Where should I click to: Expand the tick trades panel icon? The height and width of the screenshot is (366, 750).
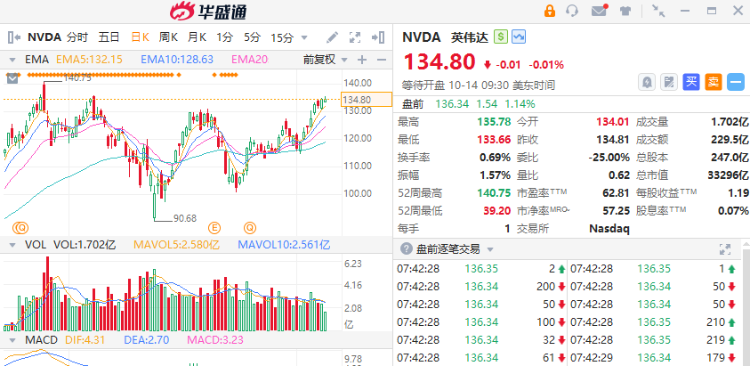coord(725,249)
